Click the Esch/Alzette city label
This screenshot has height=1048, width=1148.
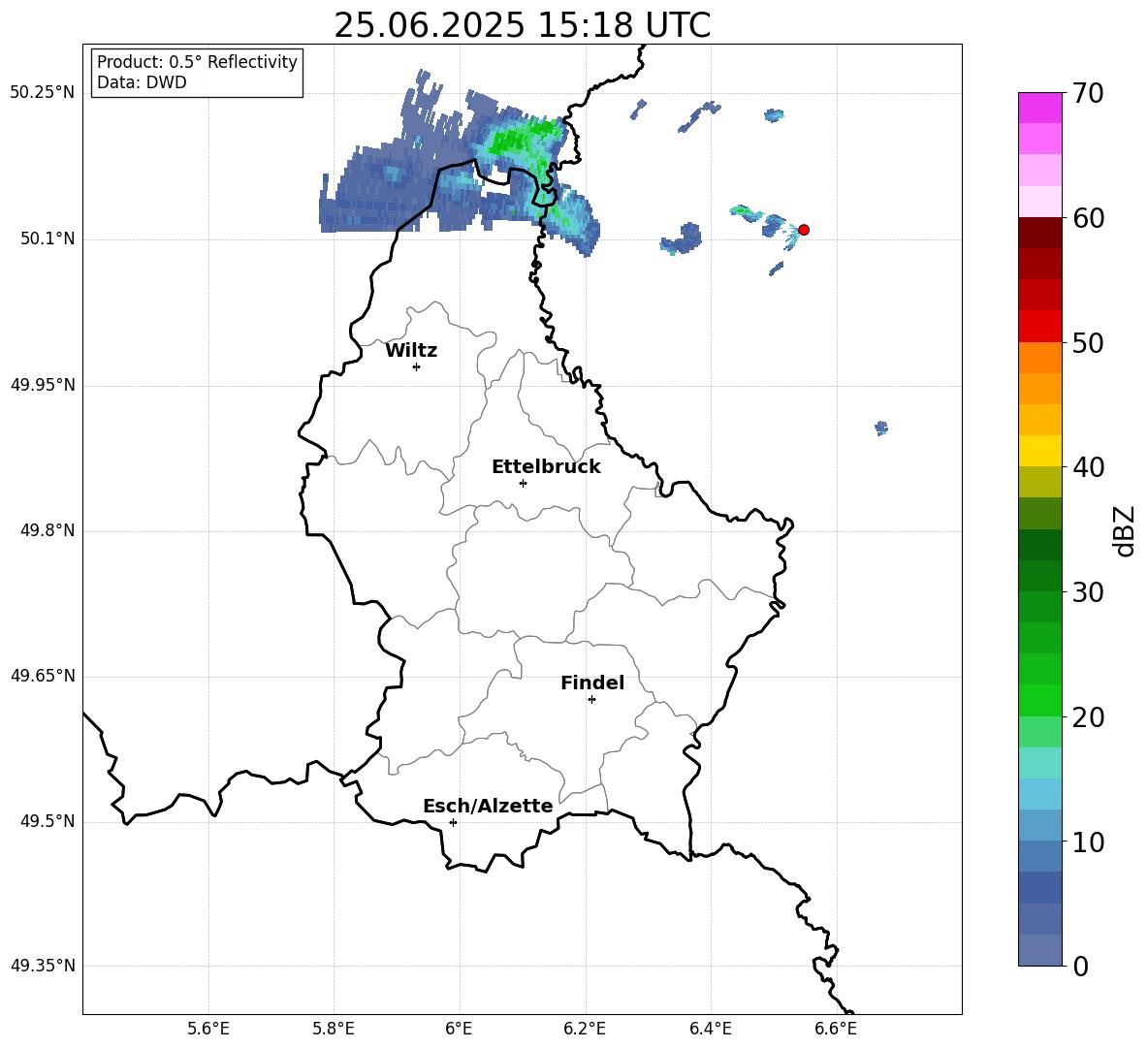pyautogui.click(x=489, y=806)
